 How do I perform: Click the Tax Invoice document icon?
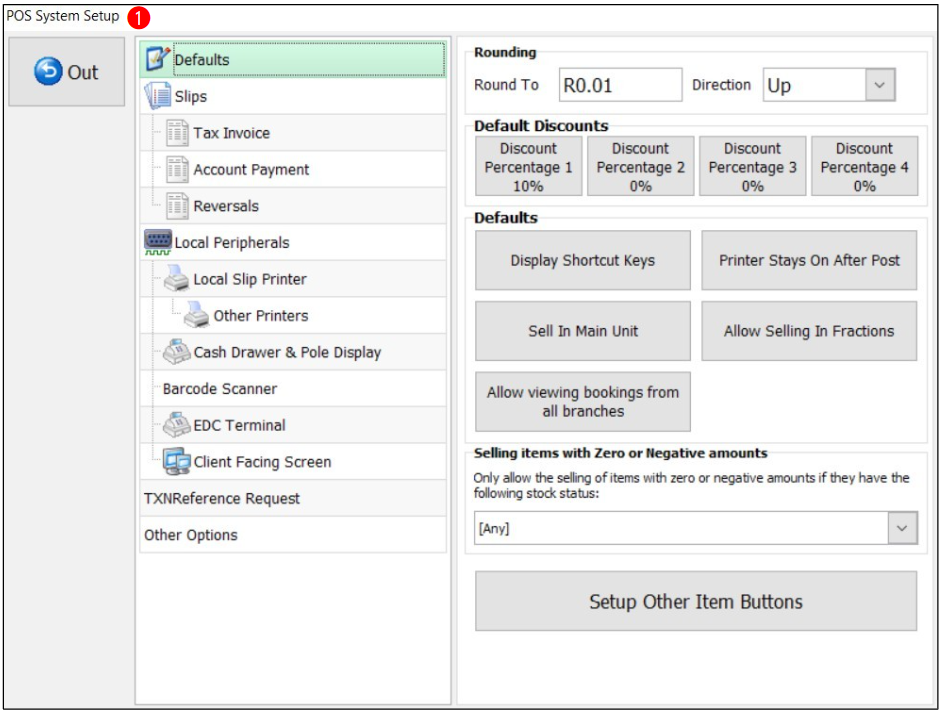pyautogui.click(x=177, y=133)
